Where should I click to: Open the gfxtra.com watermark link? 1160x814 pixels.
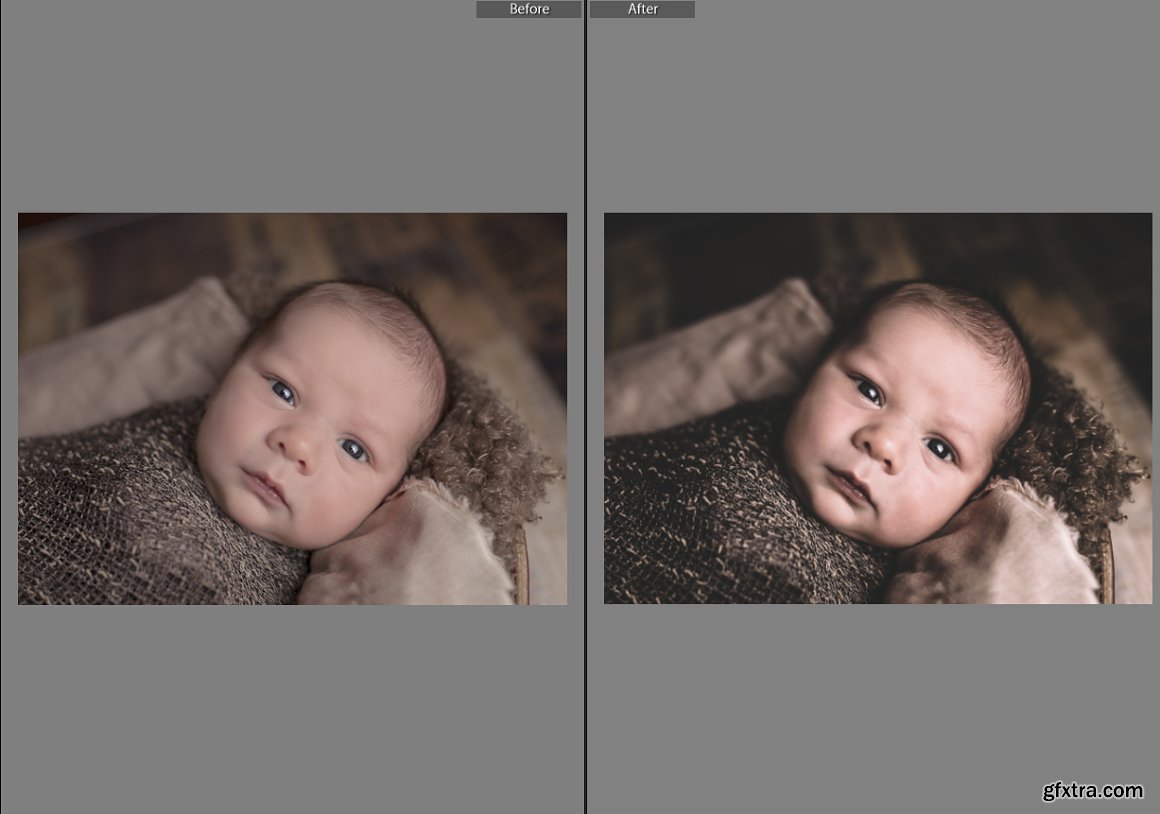point(1092,790)
